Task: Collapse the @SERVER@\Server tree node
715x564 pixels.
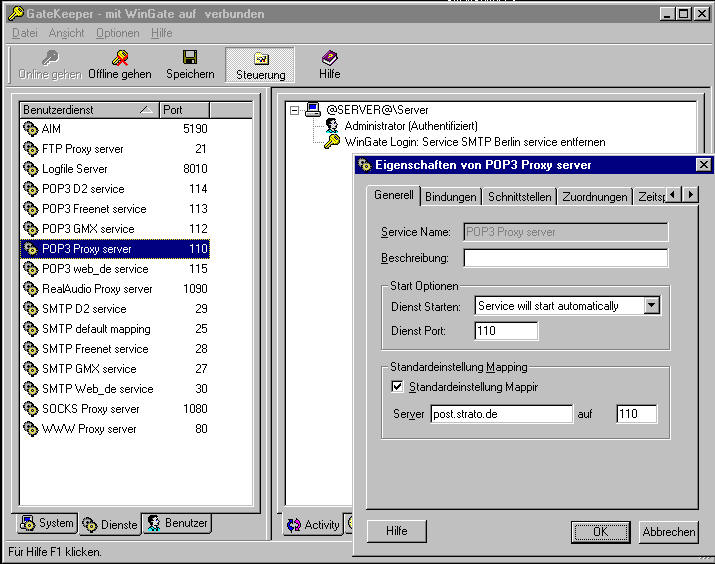Action: pos(294,110)
